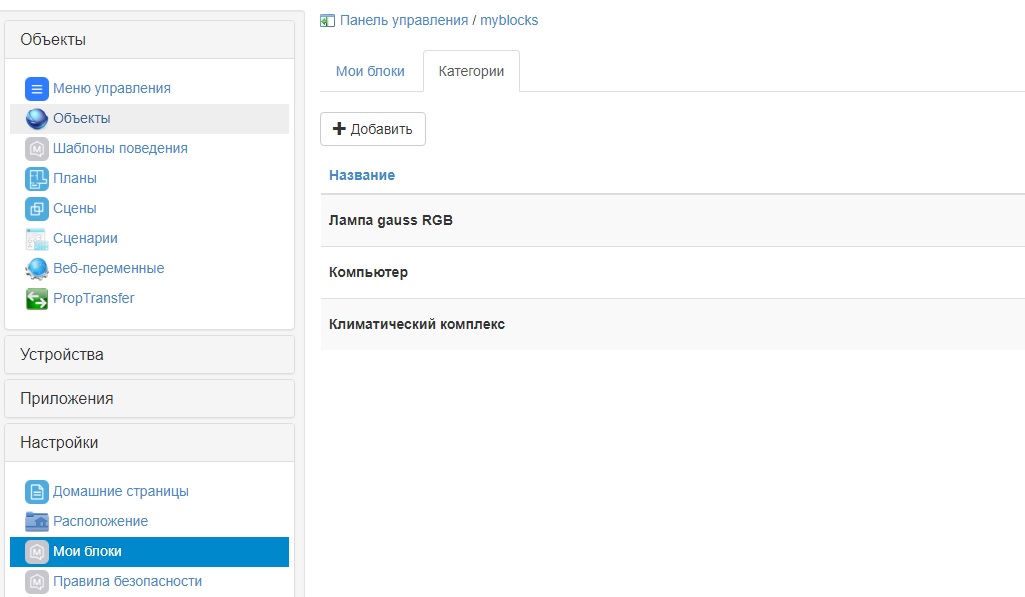Click the Объекты globe icon
This screenshot has width=1025, height=597.
pyautogui.click(x=37, y=119)
